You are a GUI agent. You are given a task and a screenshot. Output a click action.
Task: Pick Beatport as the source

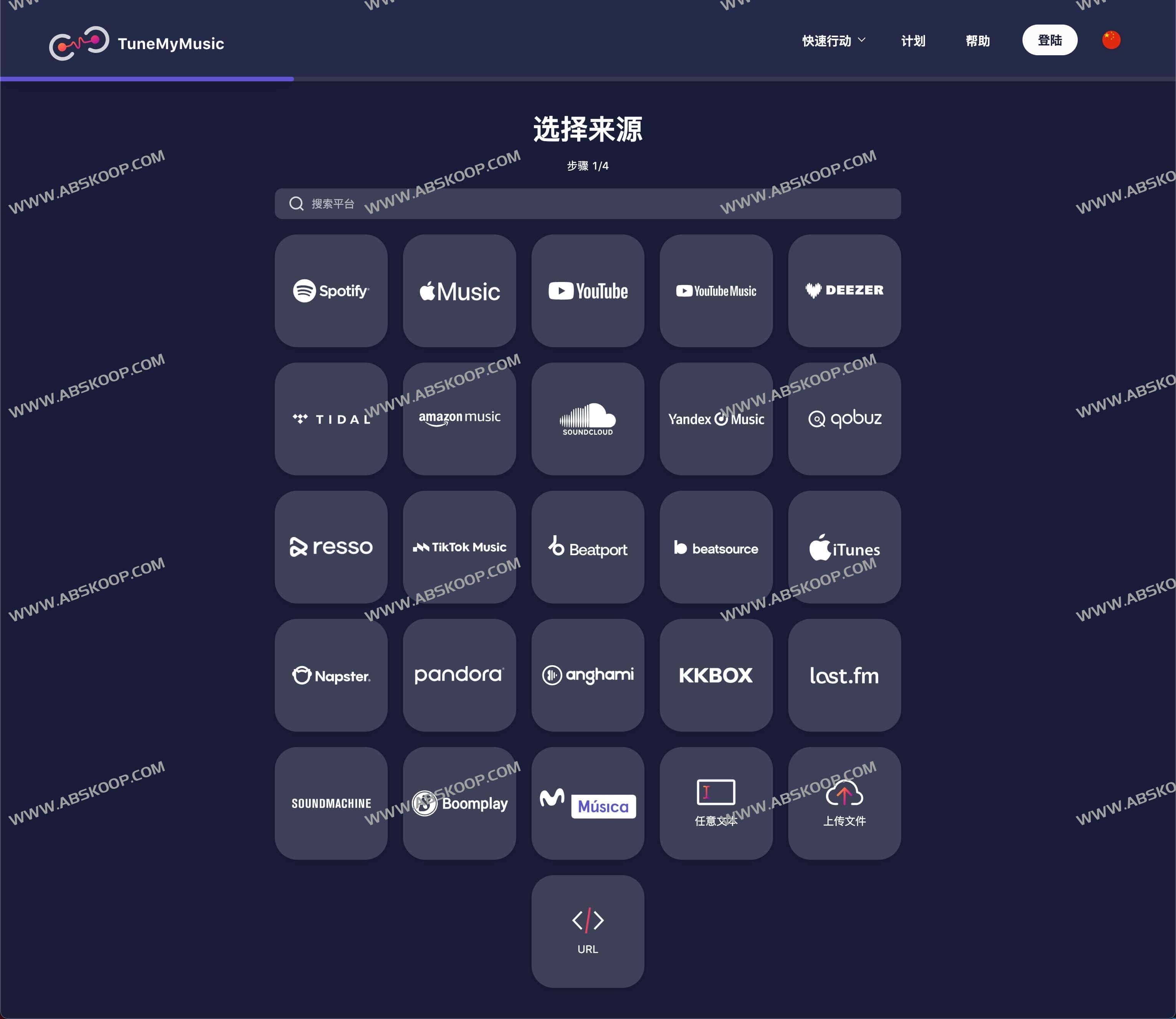pyautogui.click(x=588, y=547)
